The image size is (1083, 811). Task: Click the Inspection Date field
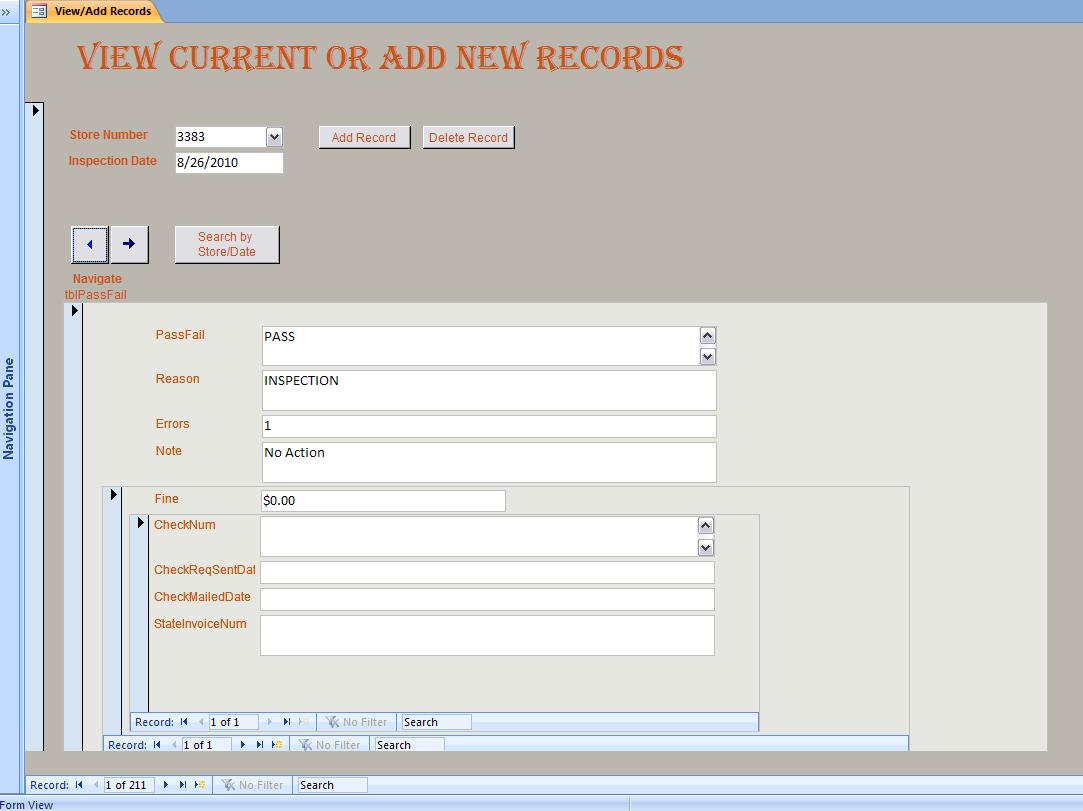tap(229, 162)
